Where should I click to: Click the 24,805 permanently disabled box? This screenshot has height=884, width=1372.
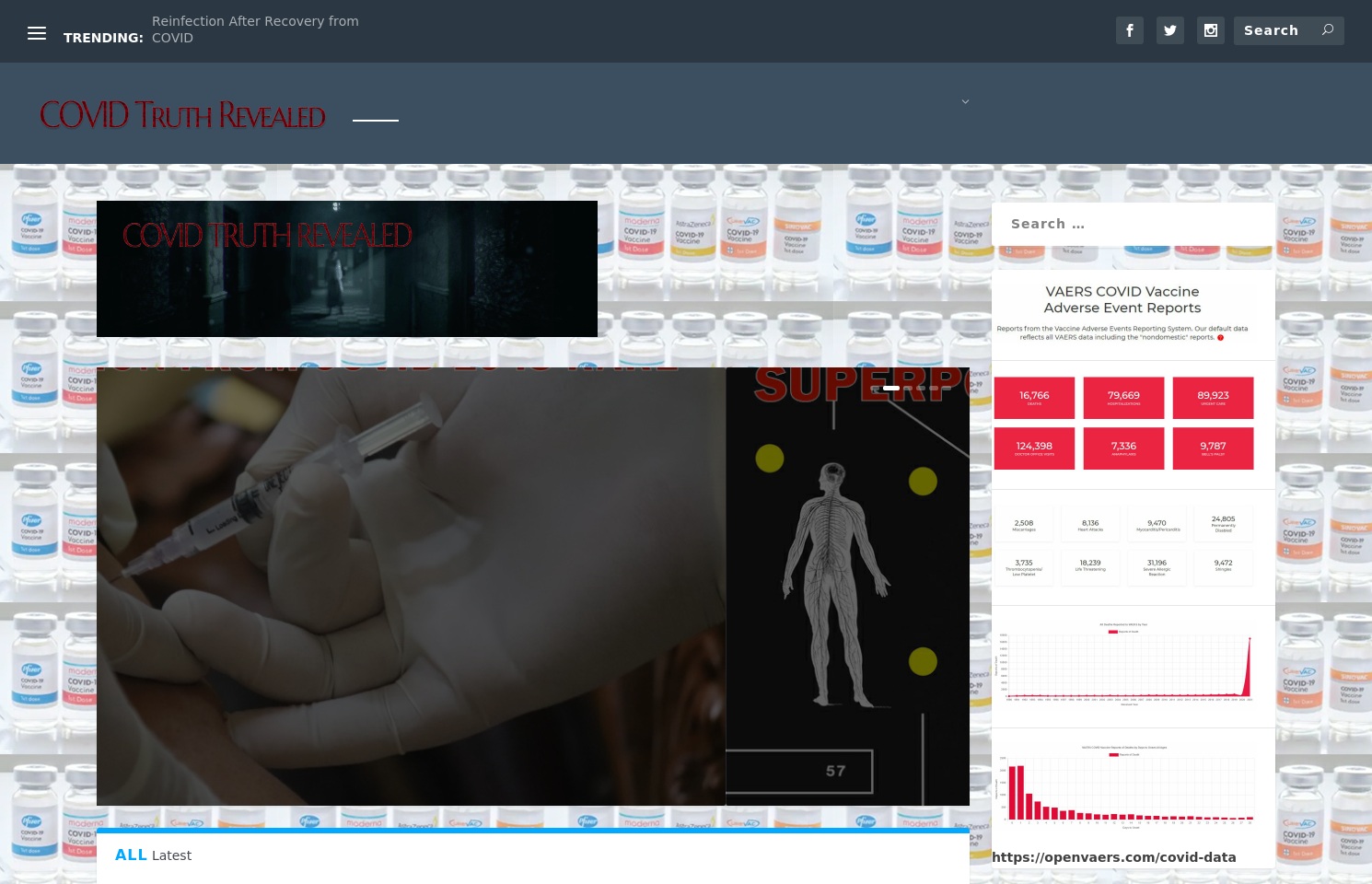point(1223,525)
